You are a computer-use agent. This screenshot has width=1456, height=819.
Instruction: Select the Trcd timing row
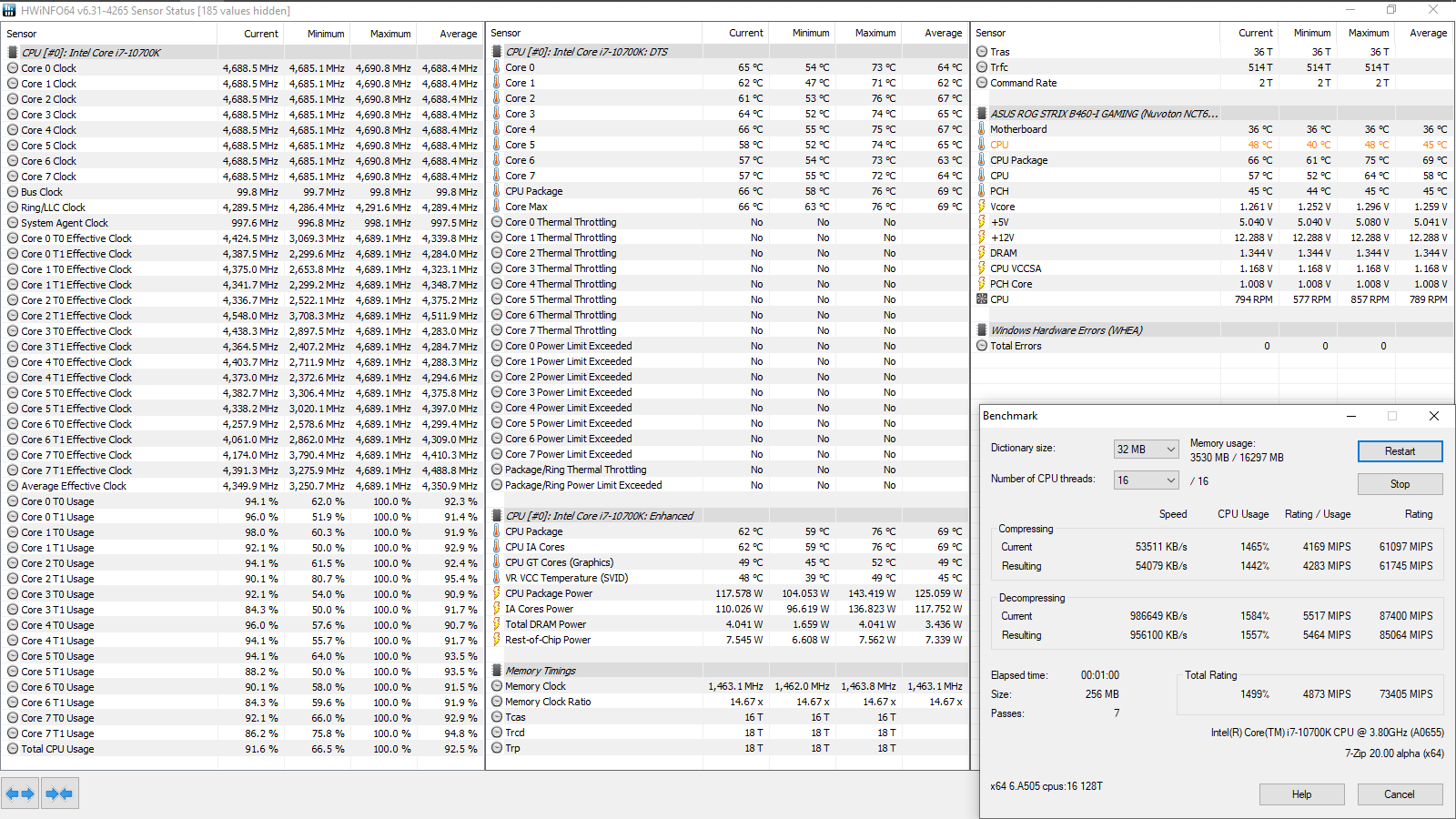(x=727, y=733)
